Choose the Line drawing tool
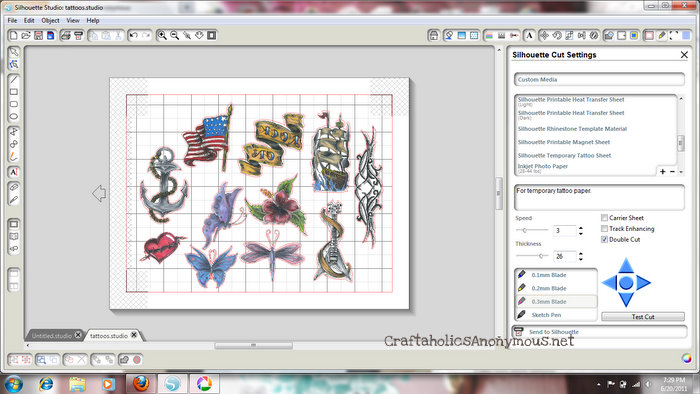The width and height of the screenshot is (700, 394). [14, 79]
